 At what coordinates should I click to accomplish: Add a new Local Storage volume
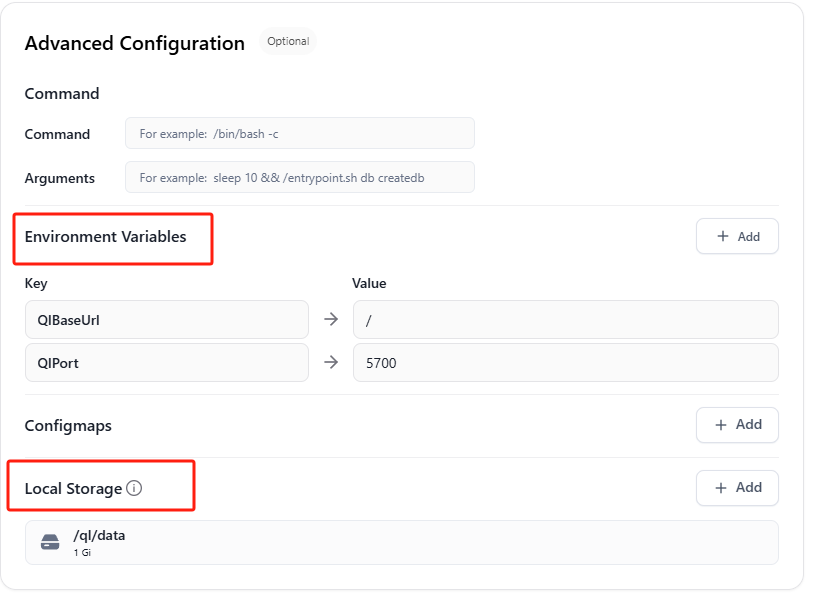(737, 488)
